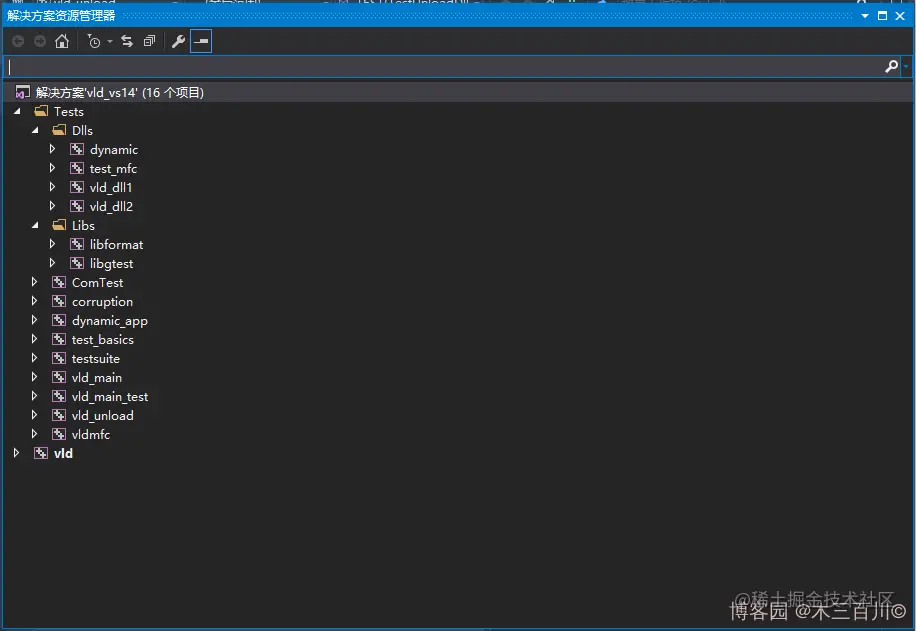The width and height of the screenshot is (916, 631).
Task: Open the search options dropdown arrow
Action: pyautogui.click(x=906, y=67)
